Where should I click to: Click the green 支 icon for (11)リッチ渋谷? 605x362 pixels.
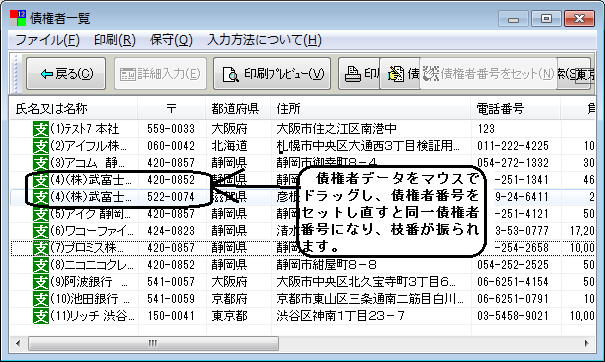(41, 316)
